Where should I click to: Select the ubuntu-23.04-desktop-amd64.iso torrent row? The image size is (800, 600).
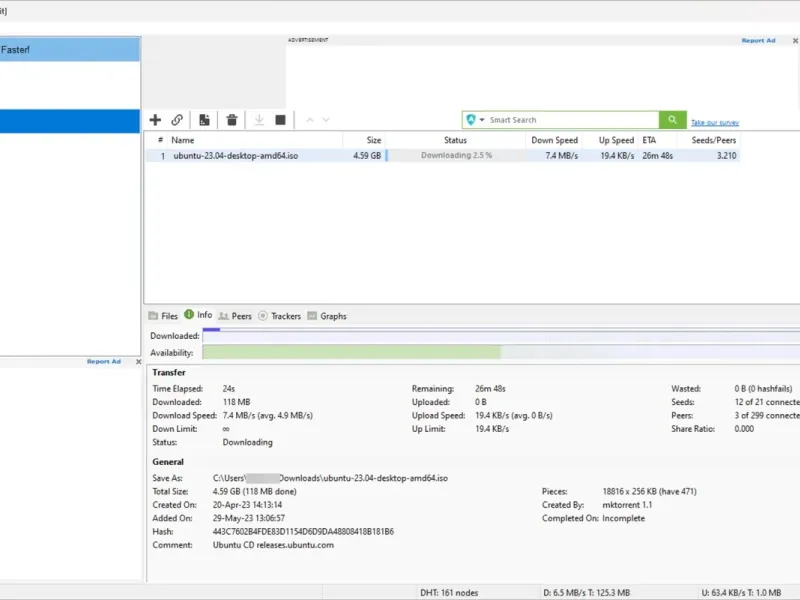tap(443, 156)
